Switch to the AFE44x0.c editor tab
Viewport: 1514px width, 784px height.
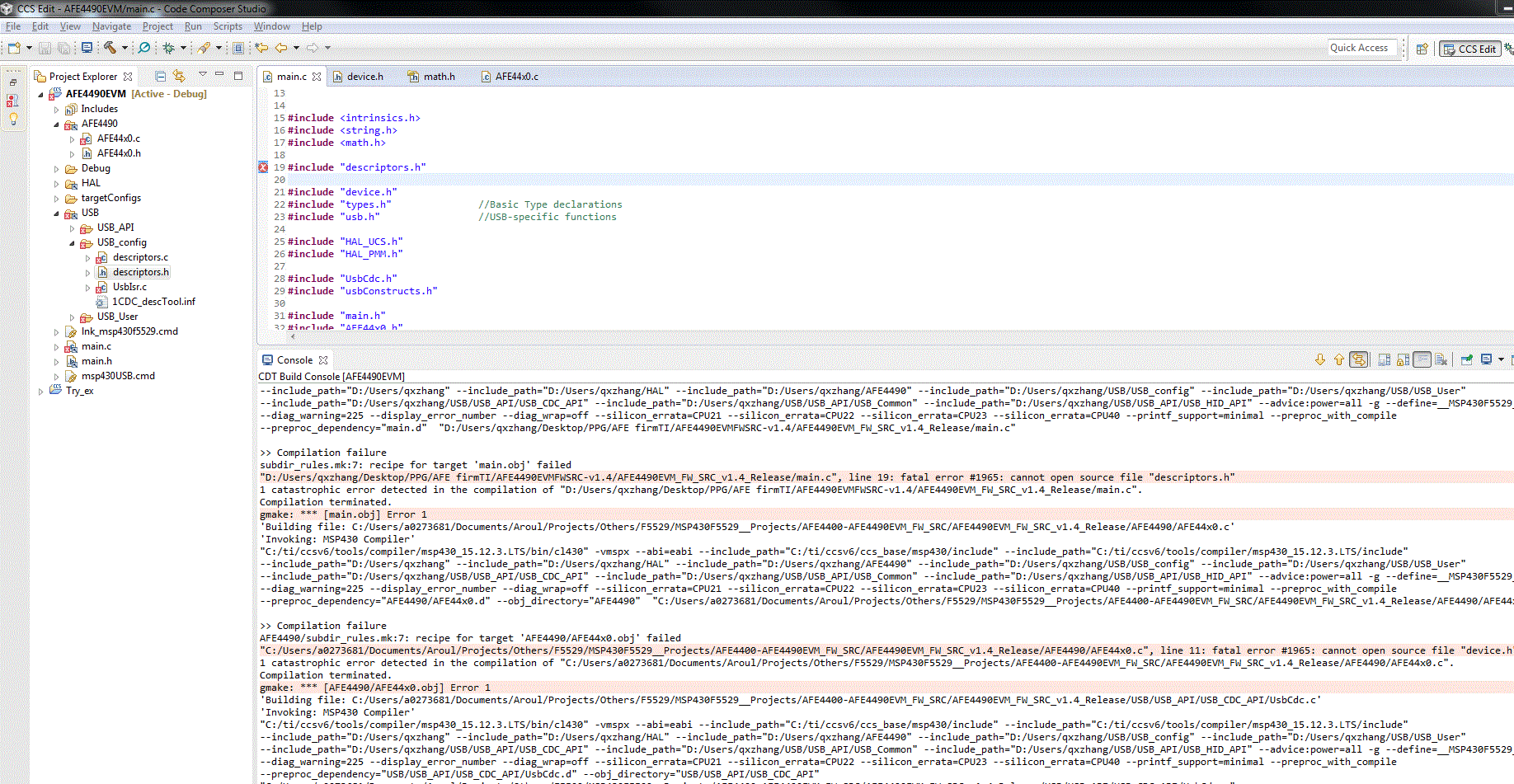[510, 77]
